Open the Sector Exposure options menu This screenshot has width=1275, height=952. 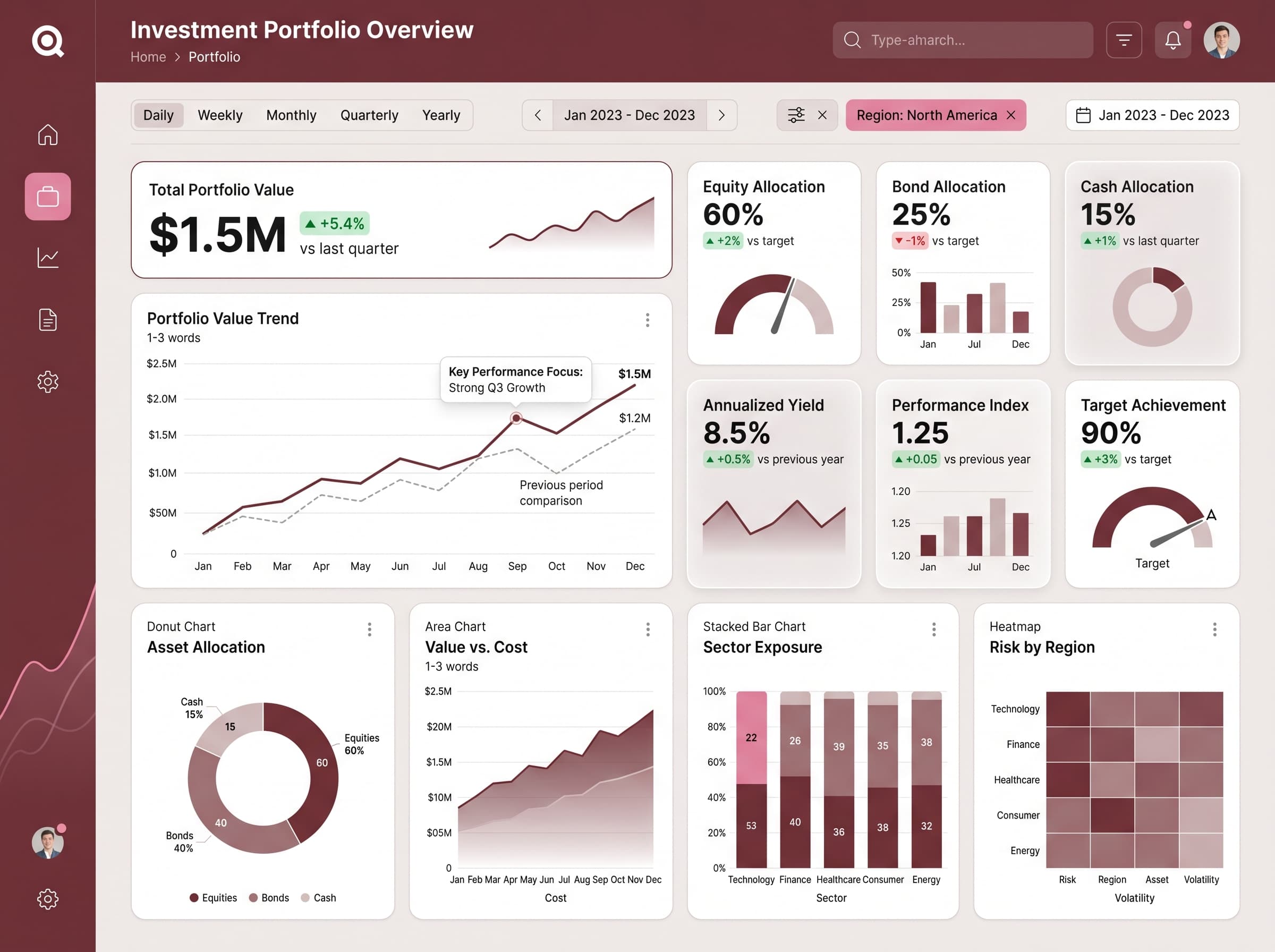934,630
